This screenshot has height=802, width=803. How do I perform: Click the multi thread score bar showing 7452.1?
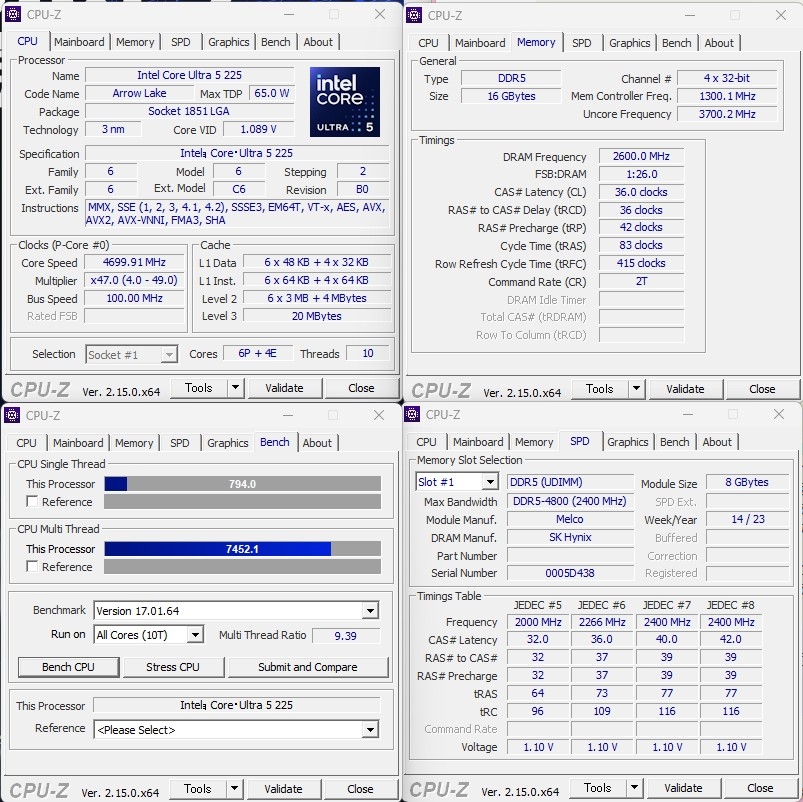[242, 548]
